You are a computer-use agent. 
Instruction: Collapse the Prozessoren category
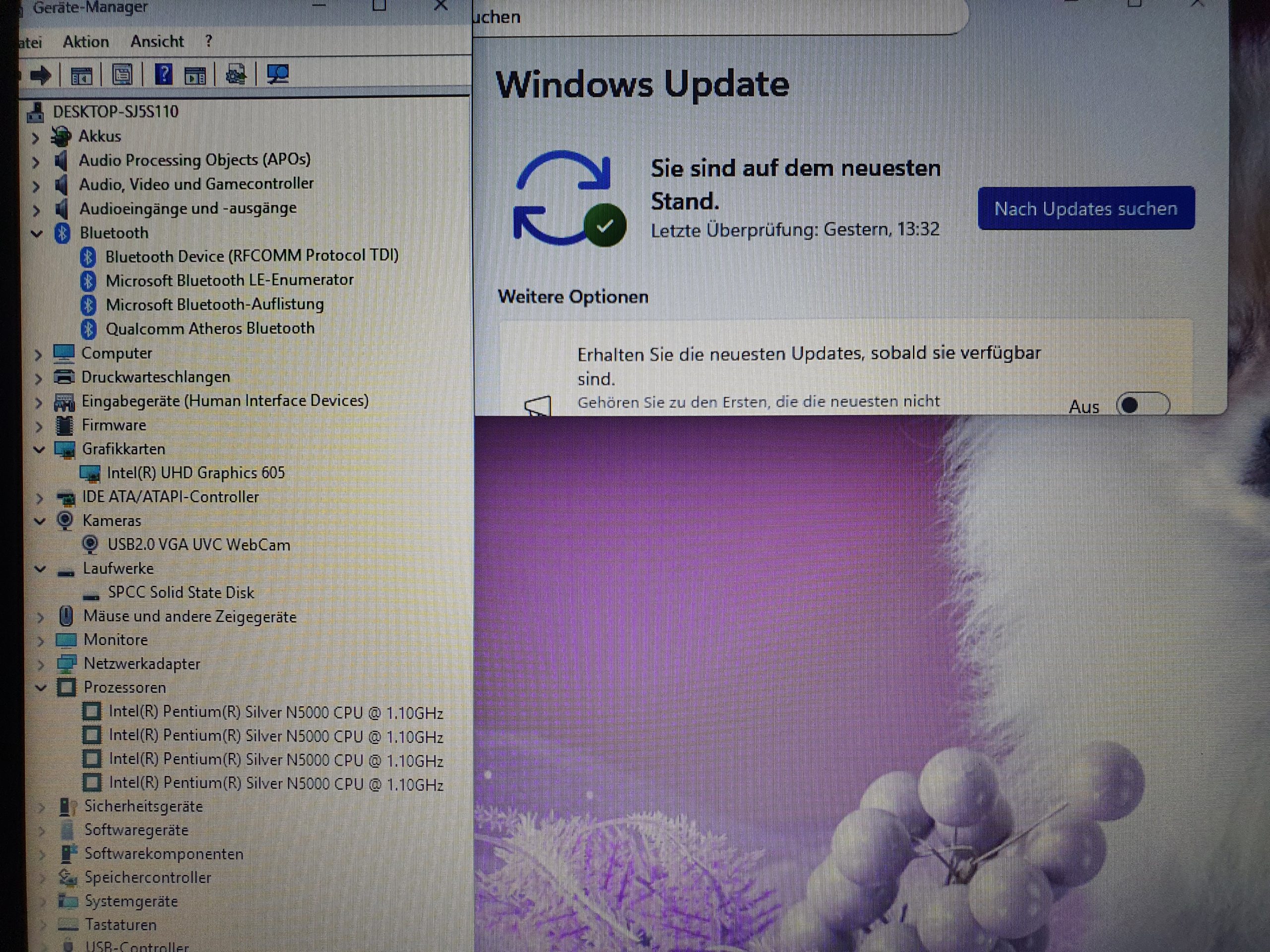click(40, 687)
